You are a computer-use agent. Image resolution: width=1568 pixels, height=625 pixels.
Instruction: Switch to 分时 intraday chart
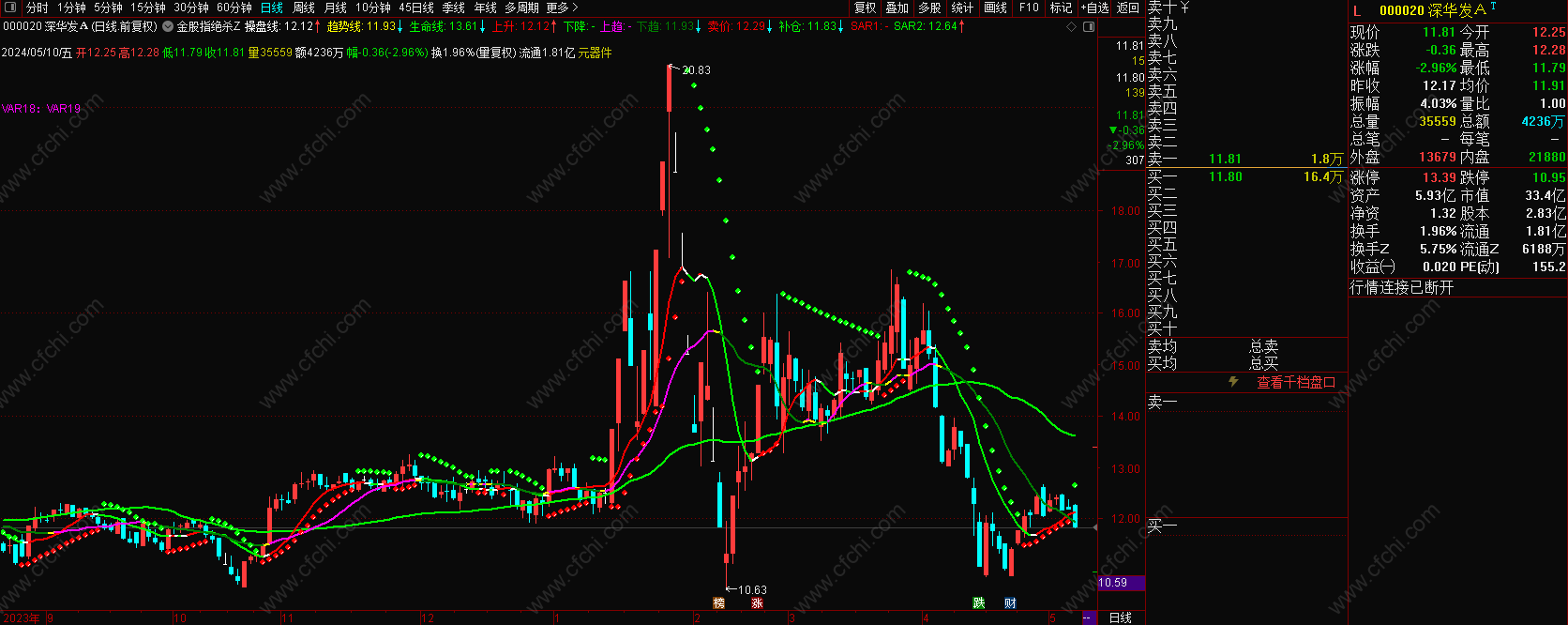(37, 8)
